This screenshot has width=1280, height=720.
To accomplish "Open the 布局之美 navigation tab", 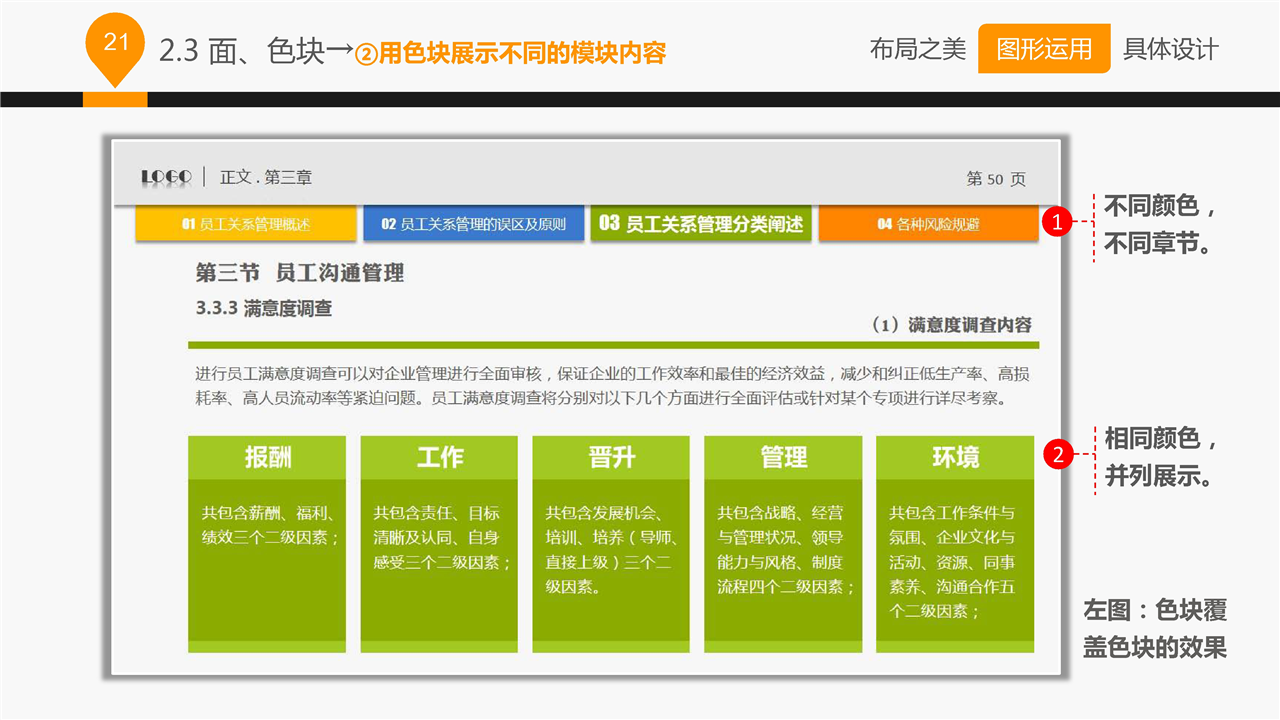I will [x=917, y=49].
